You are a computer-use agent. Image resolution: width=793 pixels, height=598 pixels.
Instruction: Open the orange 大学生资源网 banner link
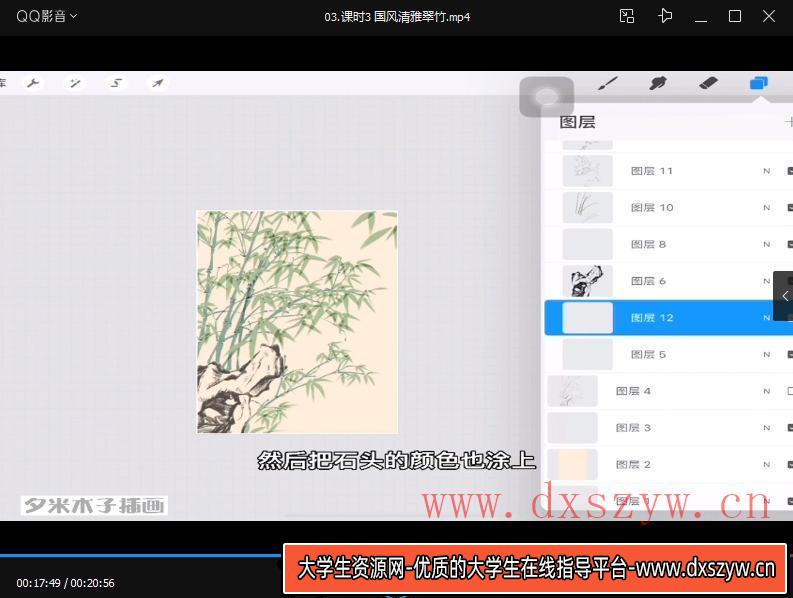click(x=536, y=569)
